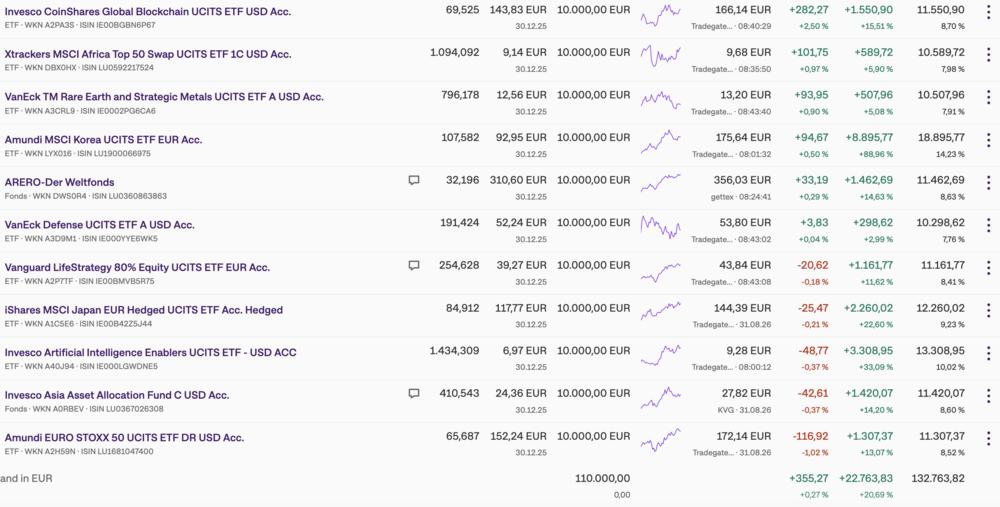This screenshot has width=1000, height=507.
Task: Select daily change +282,27 on Invesco CoinShares
Action: pos(809,10)
